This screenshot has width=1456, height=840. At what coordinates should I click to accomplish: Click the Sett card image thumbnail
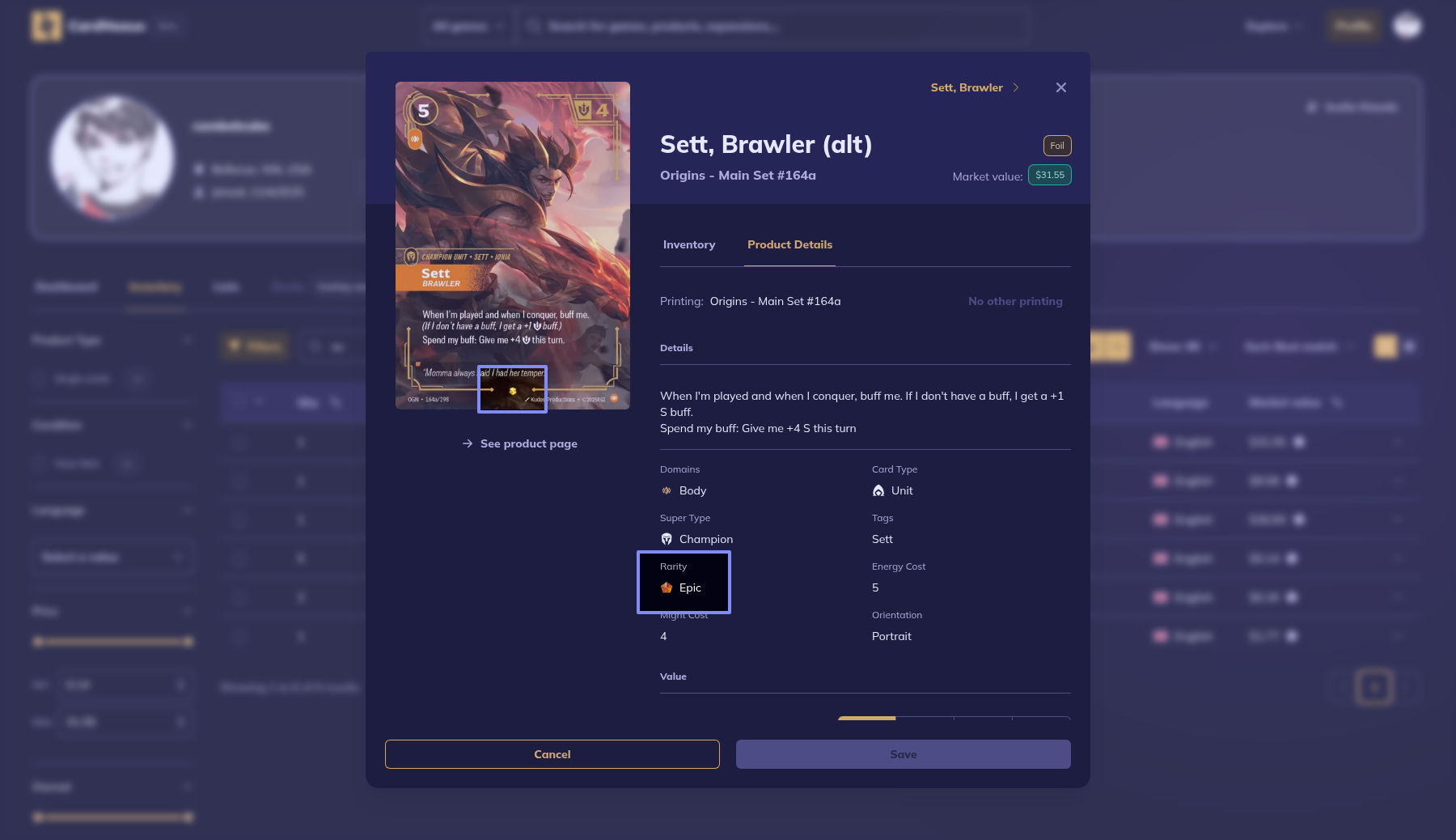(512, 244)
